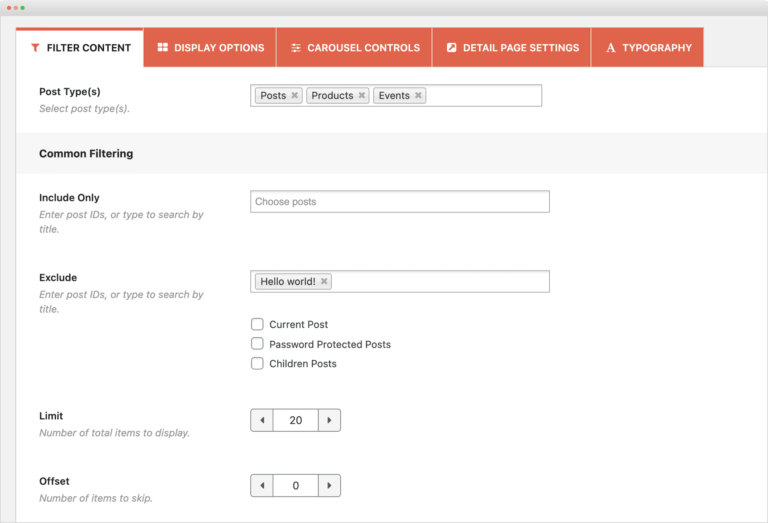This screenshot has width=768, height=523.
Task: Decrease the Limit value with left arrow
Action: pyautogui.click(x=262, y=420)
